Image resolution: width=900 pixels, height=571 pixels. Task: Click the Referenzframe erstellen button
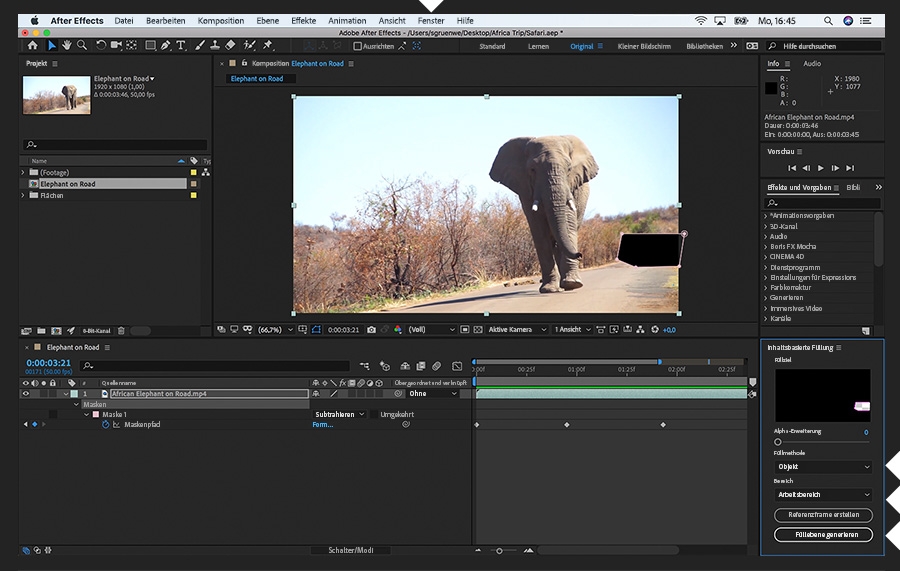tap(823, 515)
